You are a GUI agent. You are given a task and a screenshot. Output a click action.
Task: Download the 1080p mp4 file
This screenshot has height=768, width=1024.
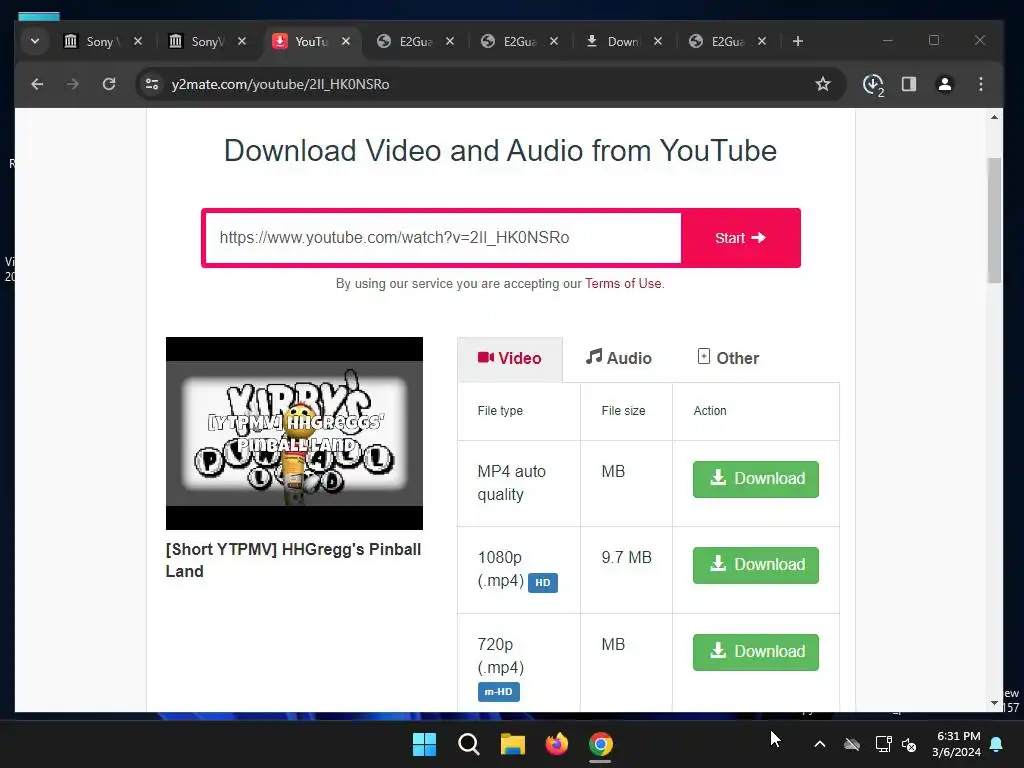click(756, 565)
